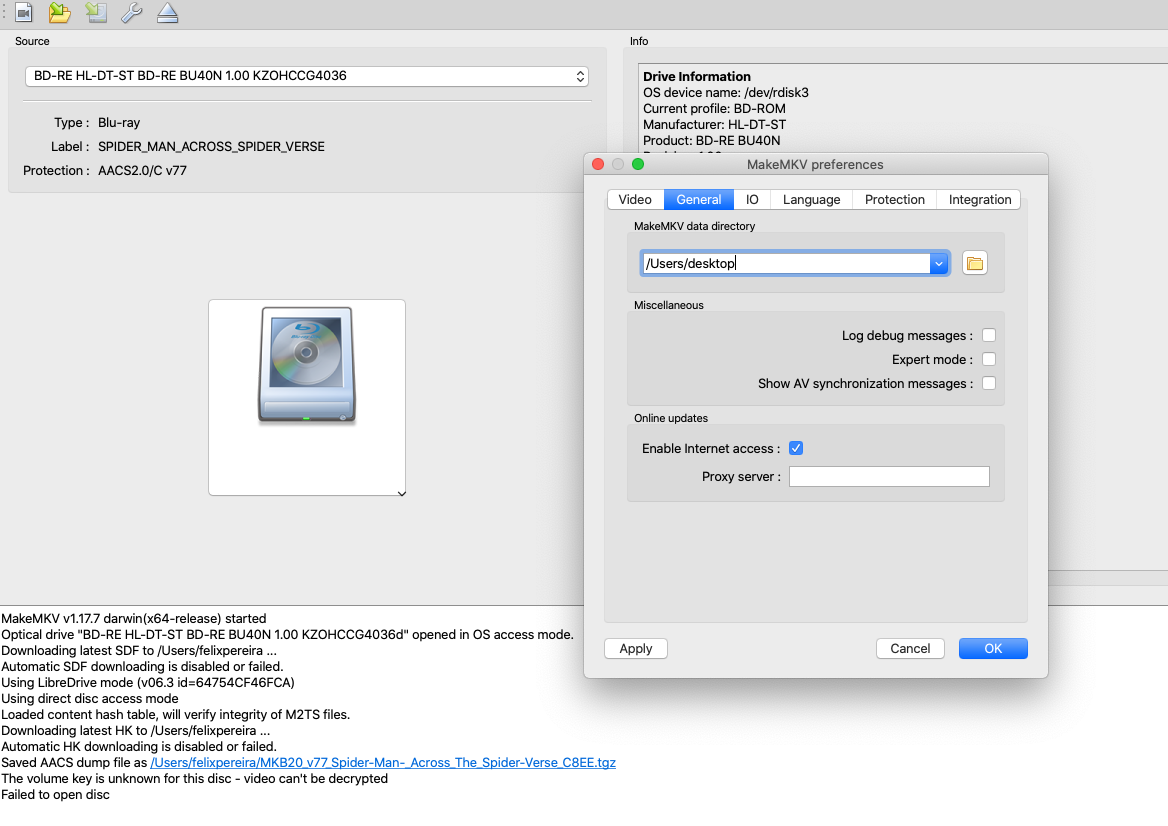Enable Expert mode
Viewport: 1168px width, 826px height.
tap(988, 359)
